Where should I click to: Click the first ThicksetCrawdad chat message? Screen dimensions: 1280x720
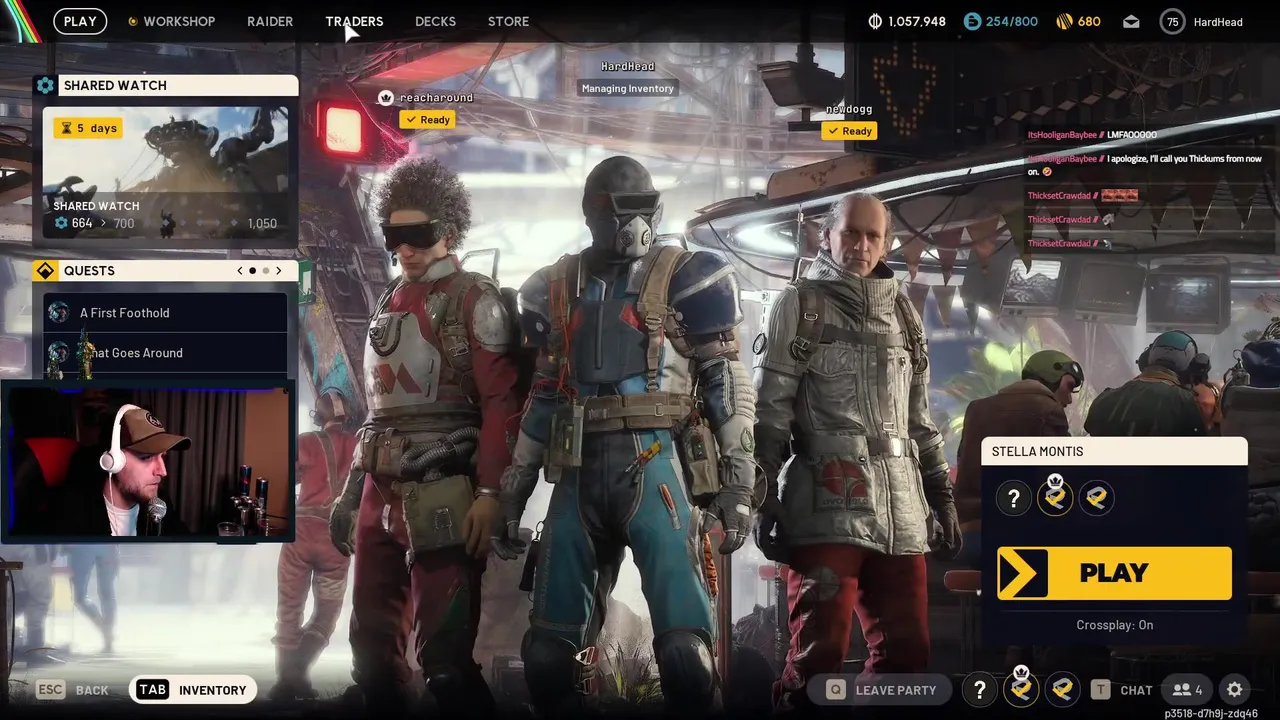click(x=1083, y=195)
